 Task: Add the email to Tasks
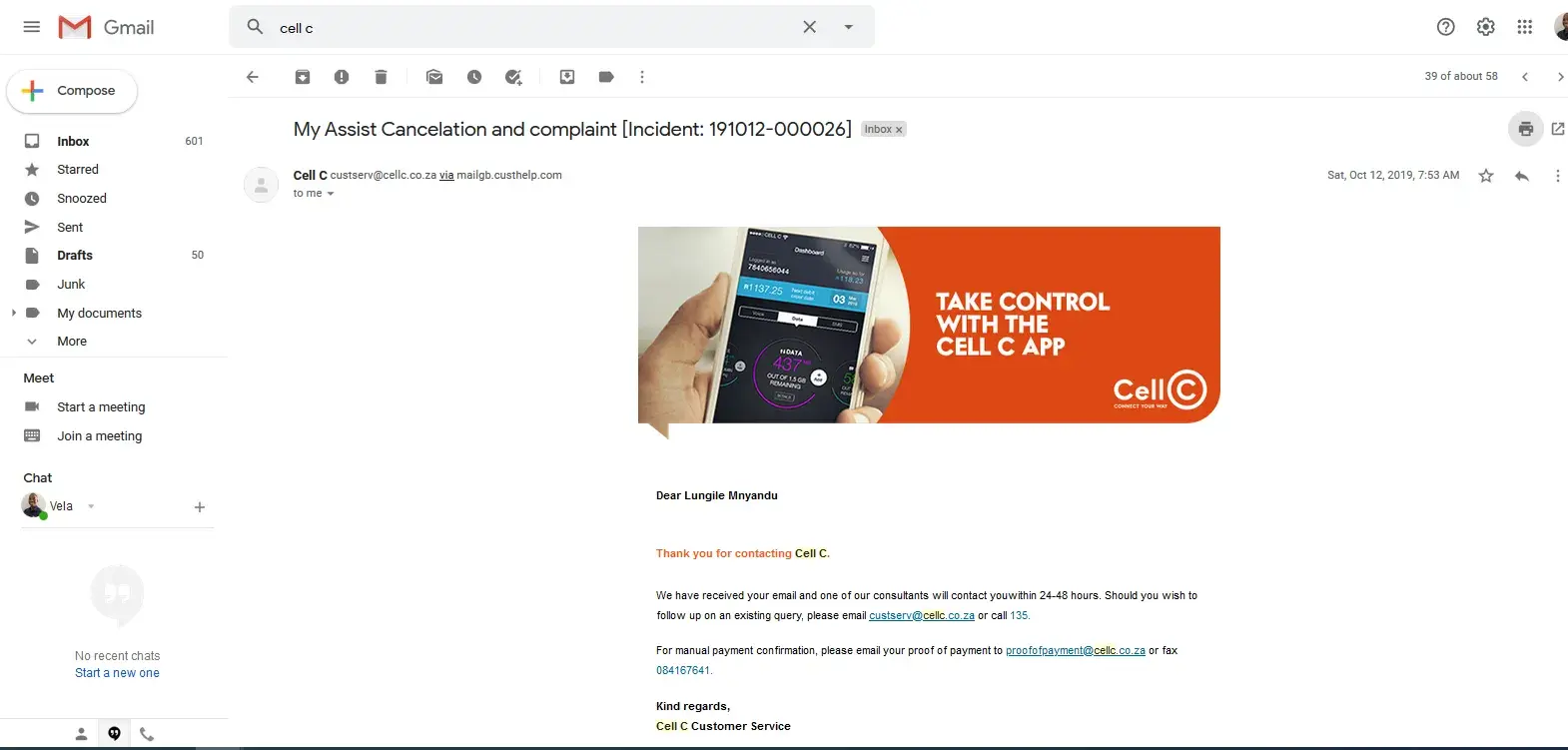513,77
